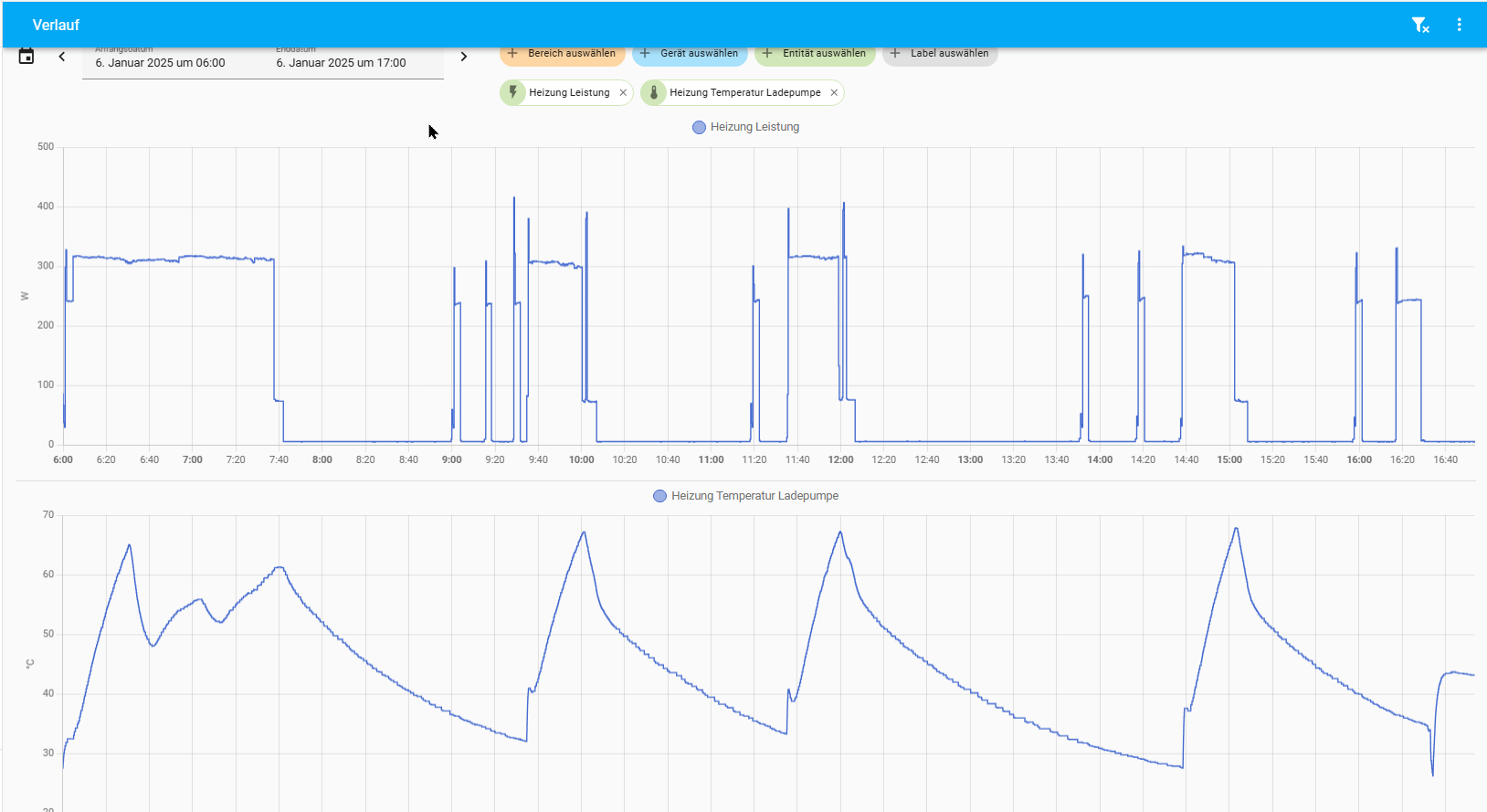1487x812 pixels.
Task: Click the thermometer icon on the Temperatur chip
Action: (653, 92)
